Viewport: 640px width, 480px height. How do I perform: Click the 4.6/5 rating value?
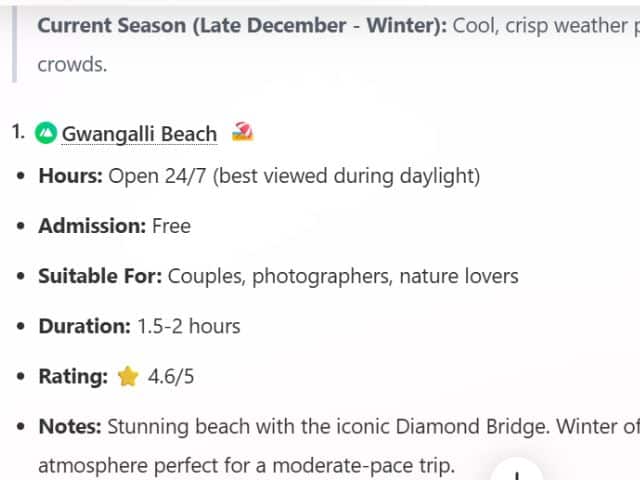tap(169, 377)
